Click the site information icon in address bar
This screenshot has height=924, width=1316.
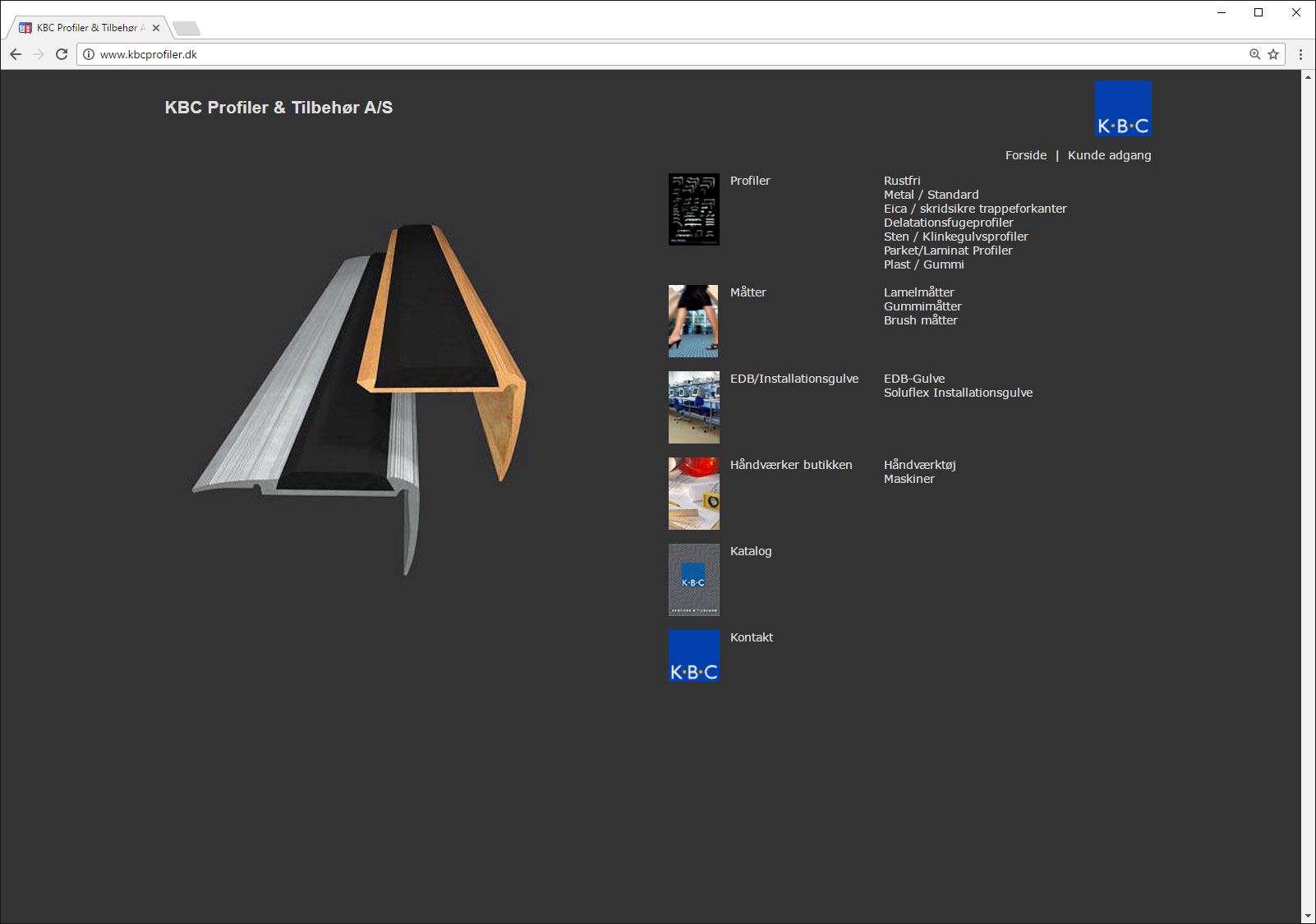89,54
